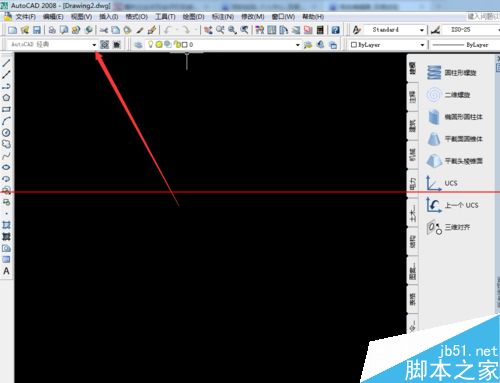Image resolution: width=500 pixels, height=383 pixels.
Task: Select the Arc tool in Draw toolbar
Action: pos(6,121)
